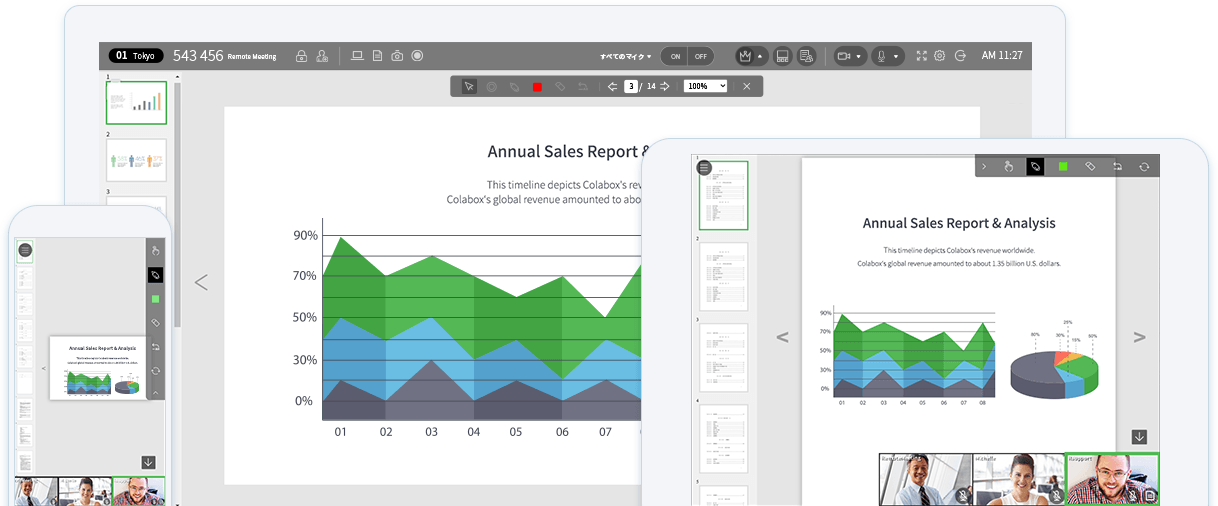Open settings gear in desktop top bar

tap(940, 56)
